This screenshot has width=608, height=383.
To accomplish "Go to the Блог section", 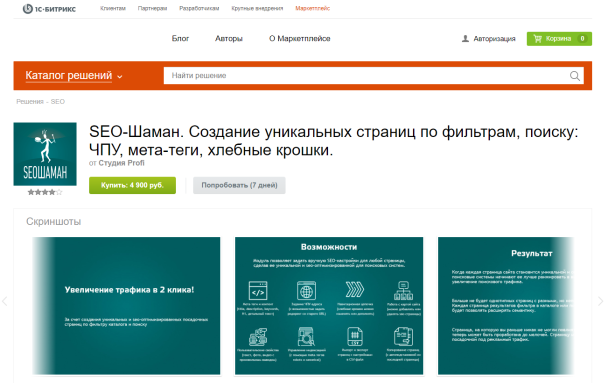I will 180,38.
